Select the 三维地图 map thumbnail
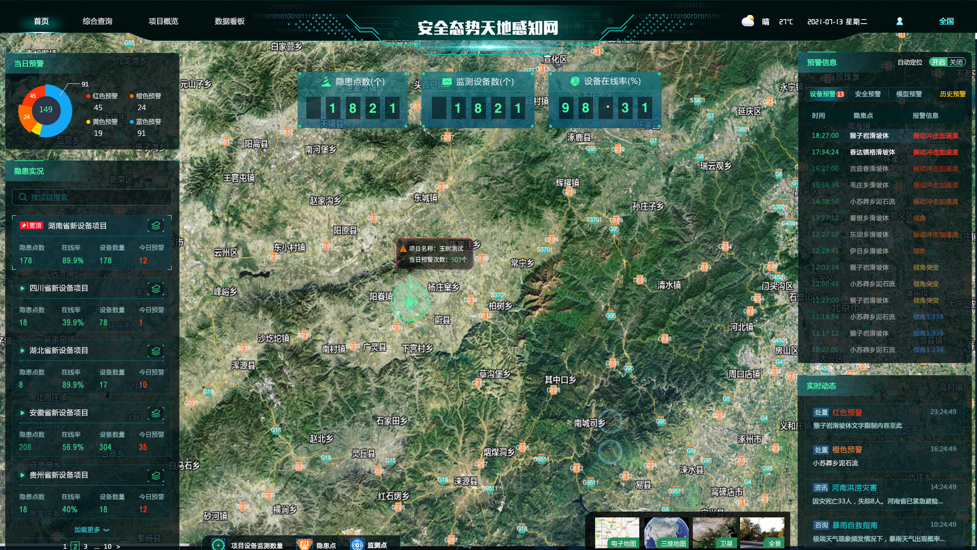Screen dimensions: 977x550 [666, 532]
